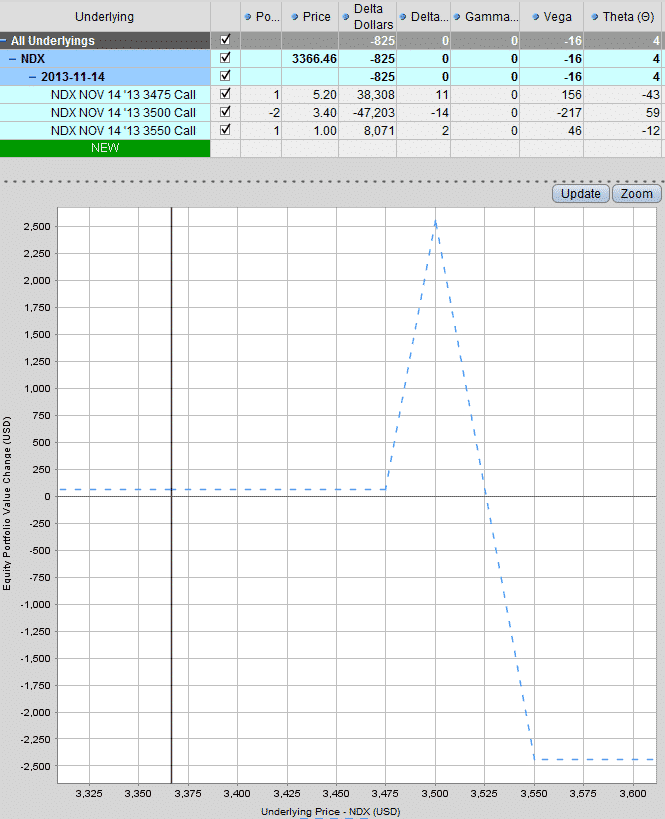
Task: Click the 5.20 price cell
Action: (310, 95)
